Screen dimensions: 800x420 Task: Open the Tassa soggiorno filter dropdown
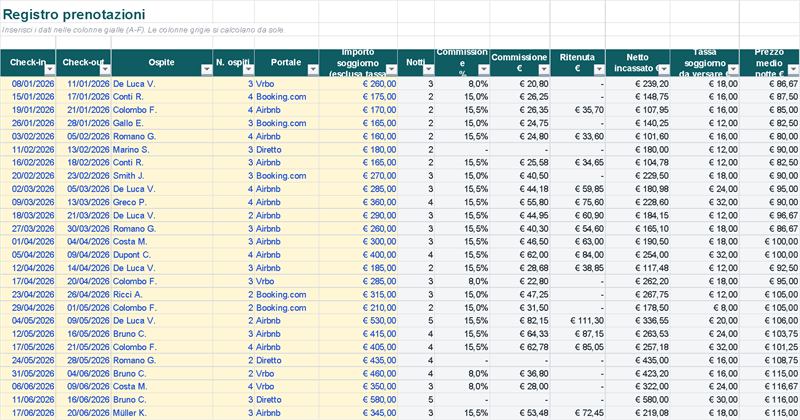click(x=733, y=69)
